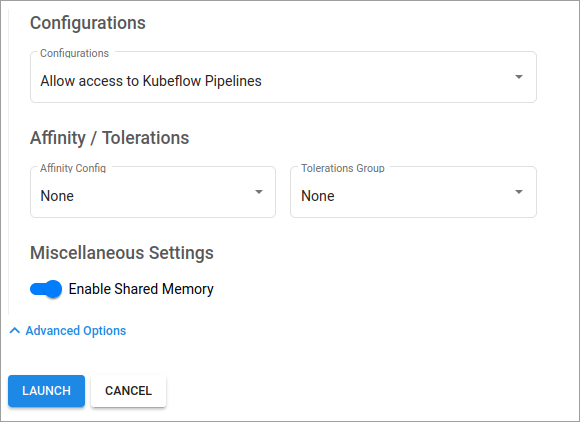Open the Configurations dropdown arrow
This screenshot has width=580, height=422.
[x=519, y=77]
